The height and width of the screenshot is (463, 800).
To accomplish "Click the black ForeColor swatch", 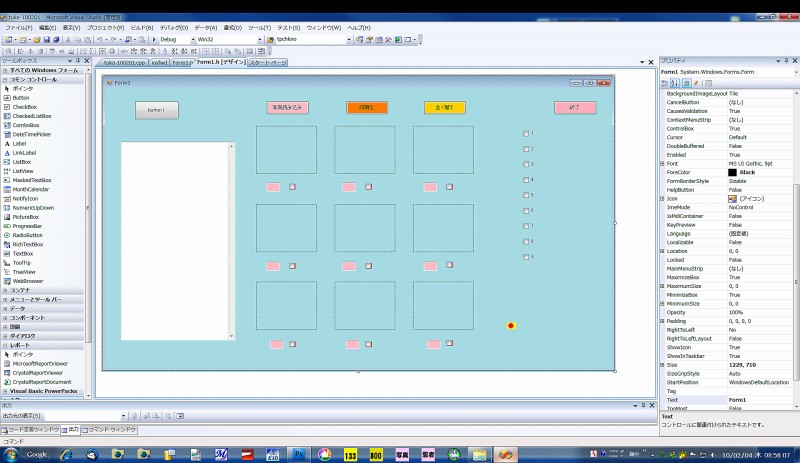I will [x=732, y=172].
